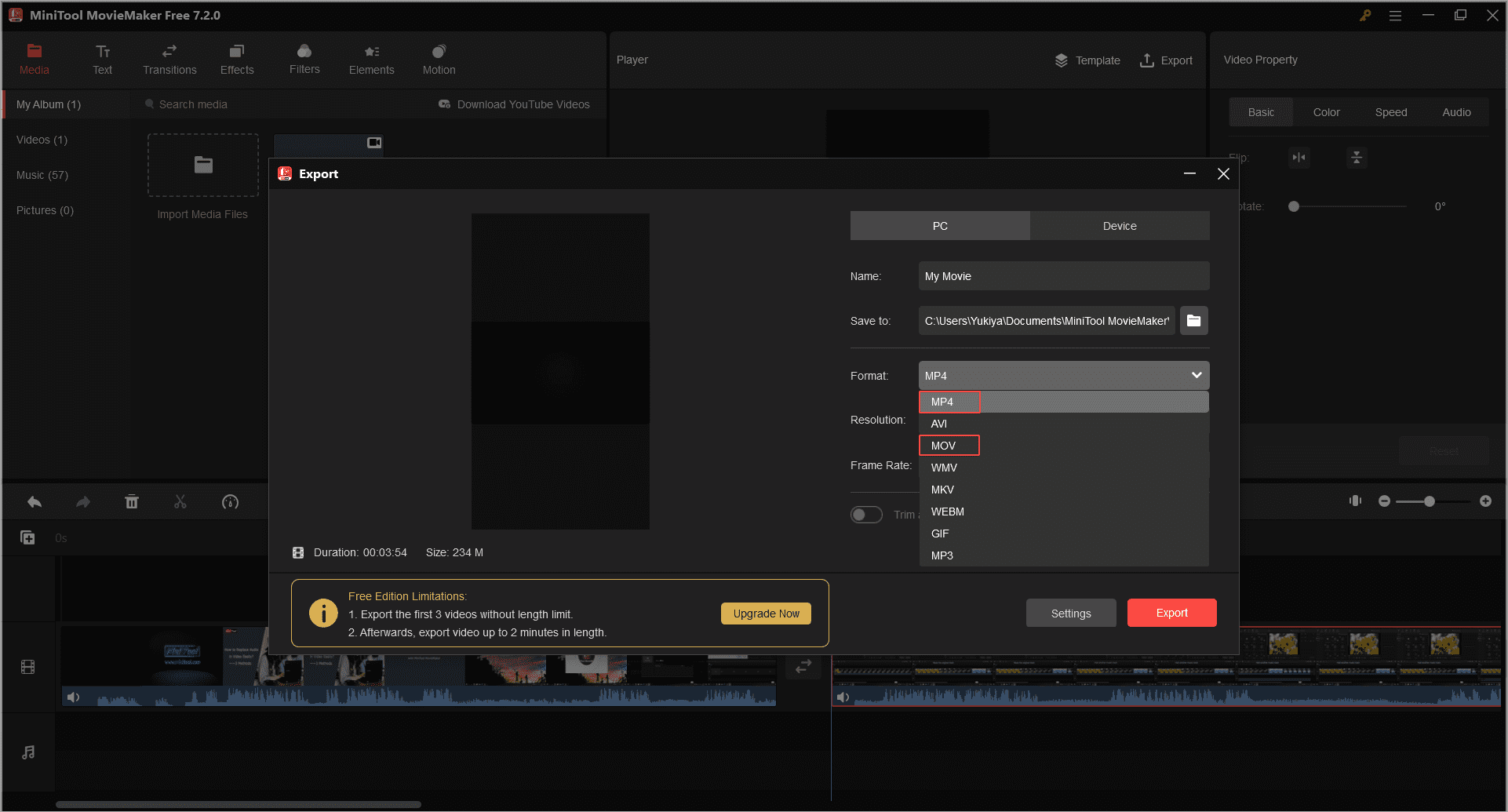Image resolution: width=1508 pixels, height=812 pixels.
Task: Open the hamburger menu in title bar
Action: [1395, 15]
